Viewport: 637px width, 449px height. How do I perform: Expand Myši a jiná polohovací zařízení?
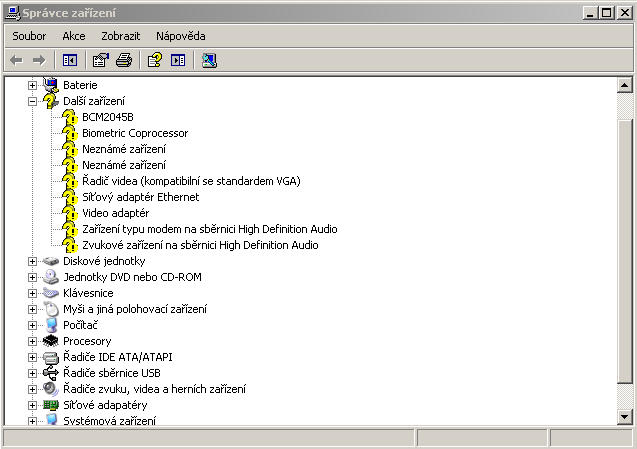[x=32, y=309]
